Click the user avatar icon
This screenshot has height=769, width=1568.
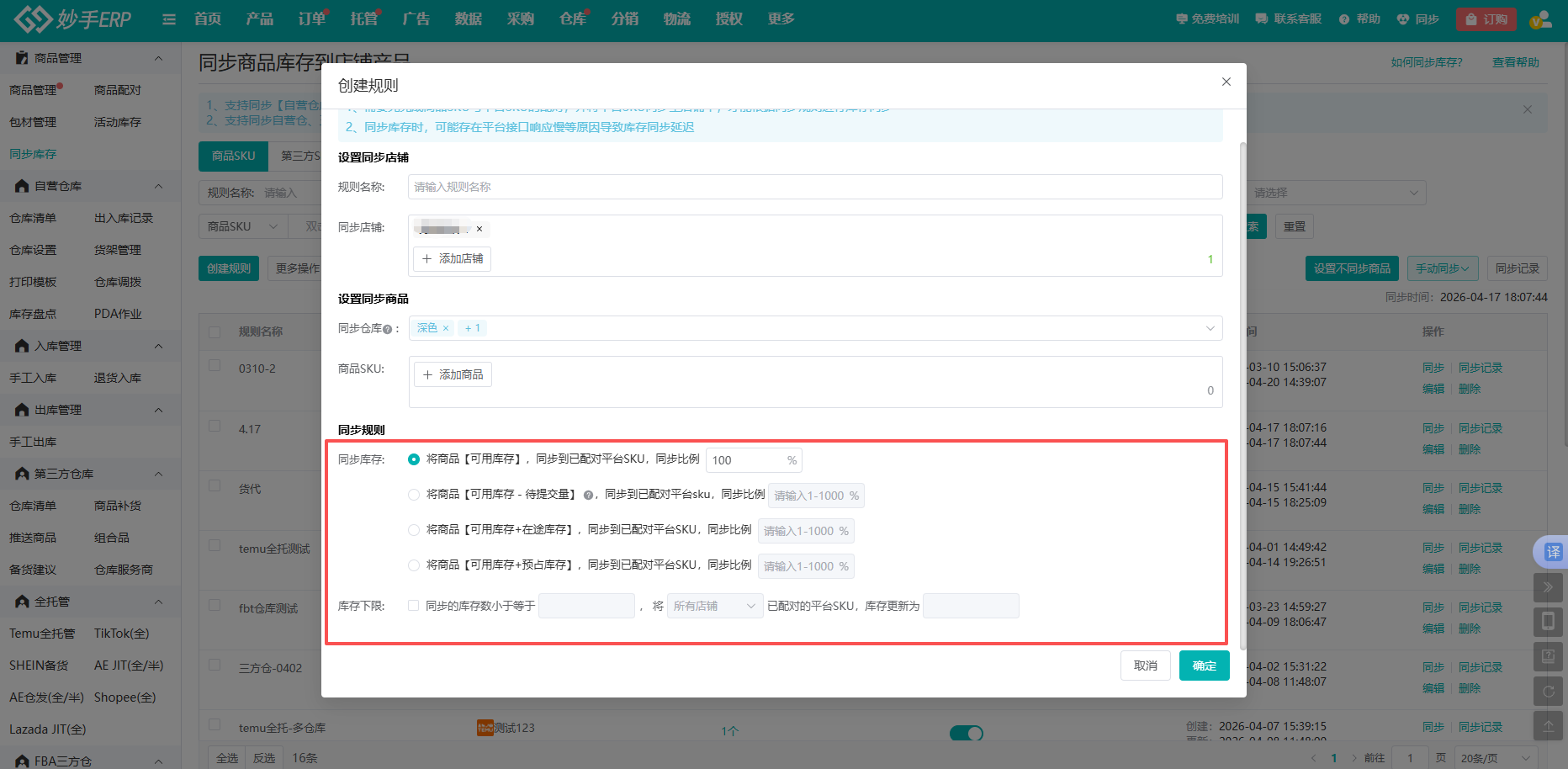[x=1541, y=19]
